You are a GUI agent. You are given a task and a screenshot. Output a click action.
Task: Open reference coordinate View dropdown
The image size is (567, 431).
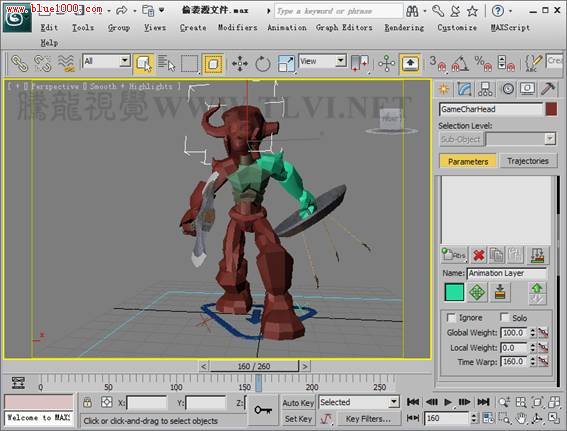coord(322,61)
